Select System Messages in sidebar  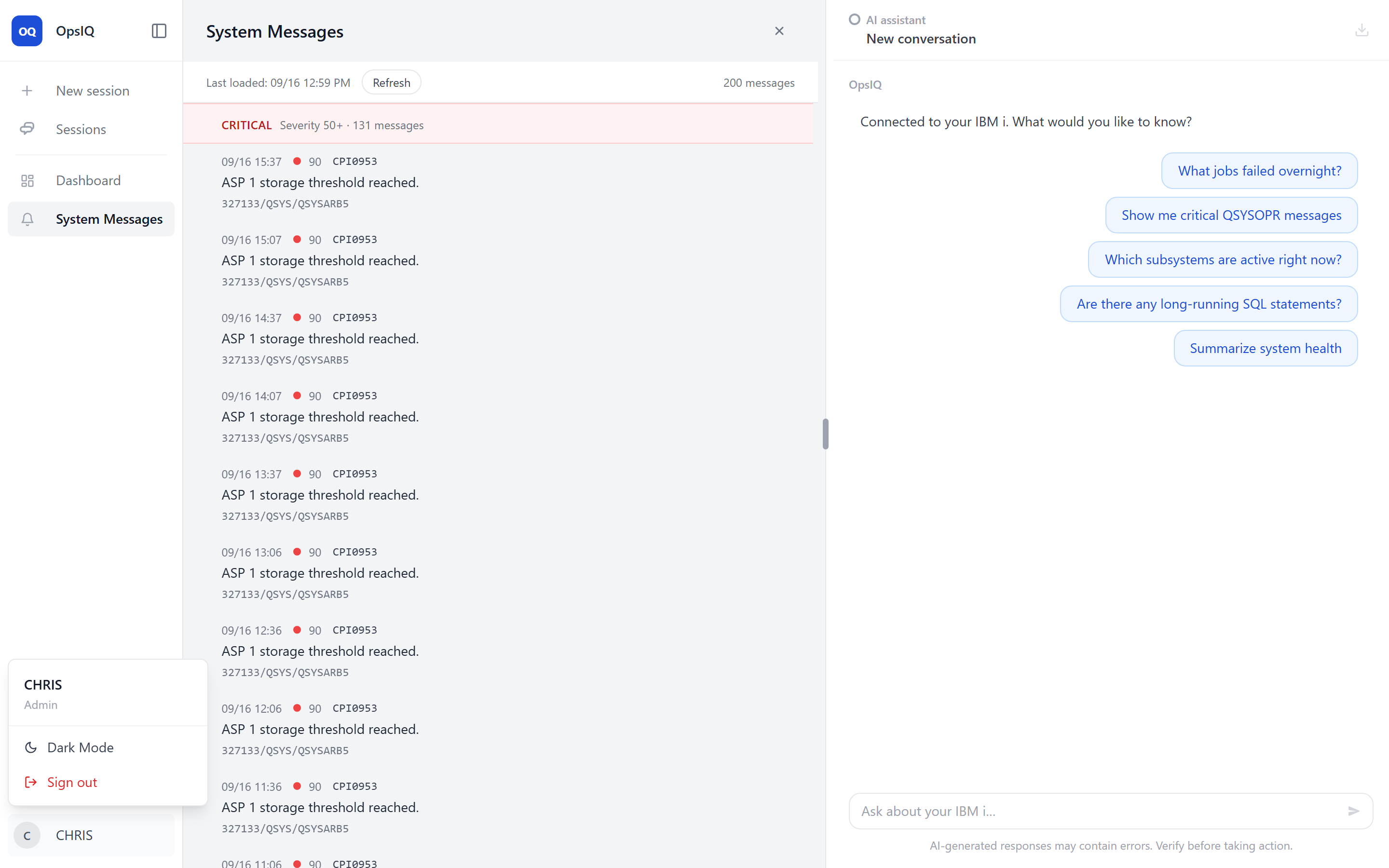pyautogui.click(x=91, y=219)
